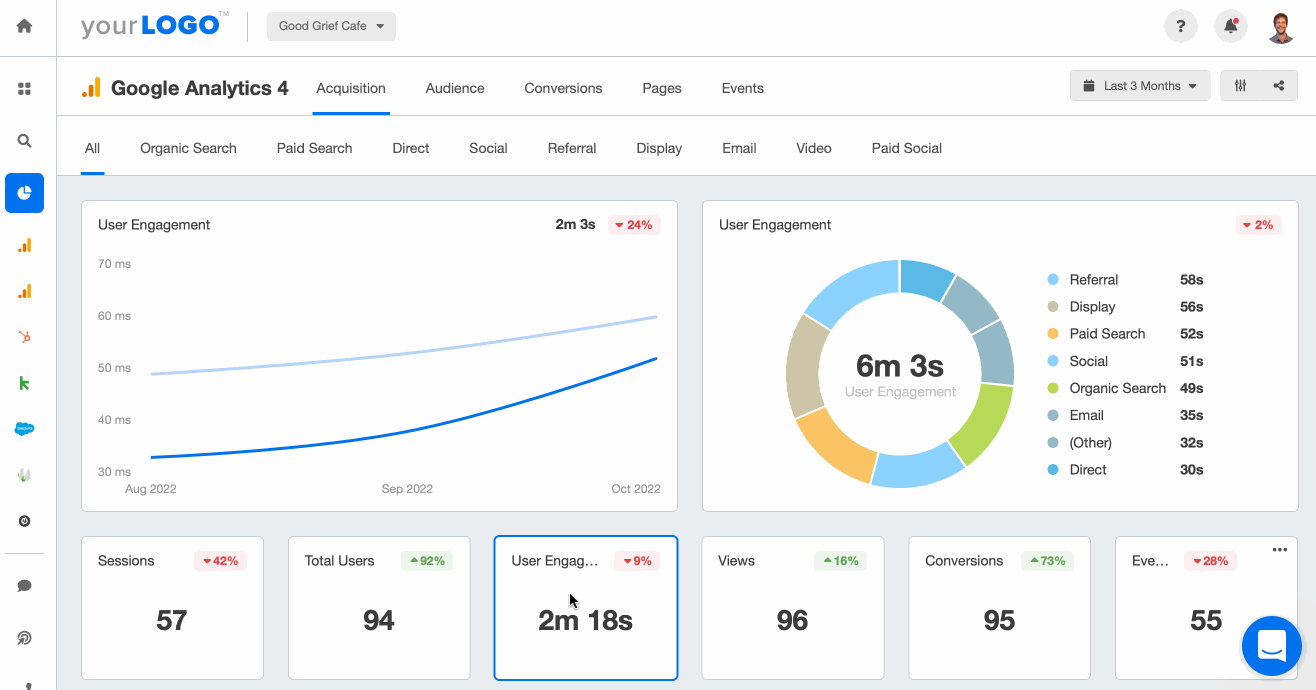Click the profile avatar in the top right
Image resolution: width=1316 pixels, height=690 pixels.
pos(1281,25)
